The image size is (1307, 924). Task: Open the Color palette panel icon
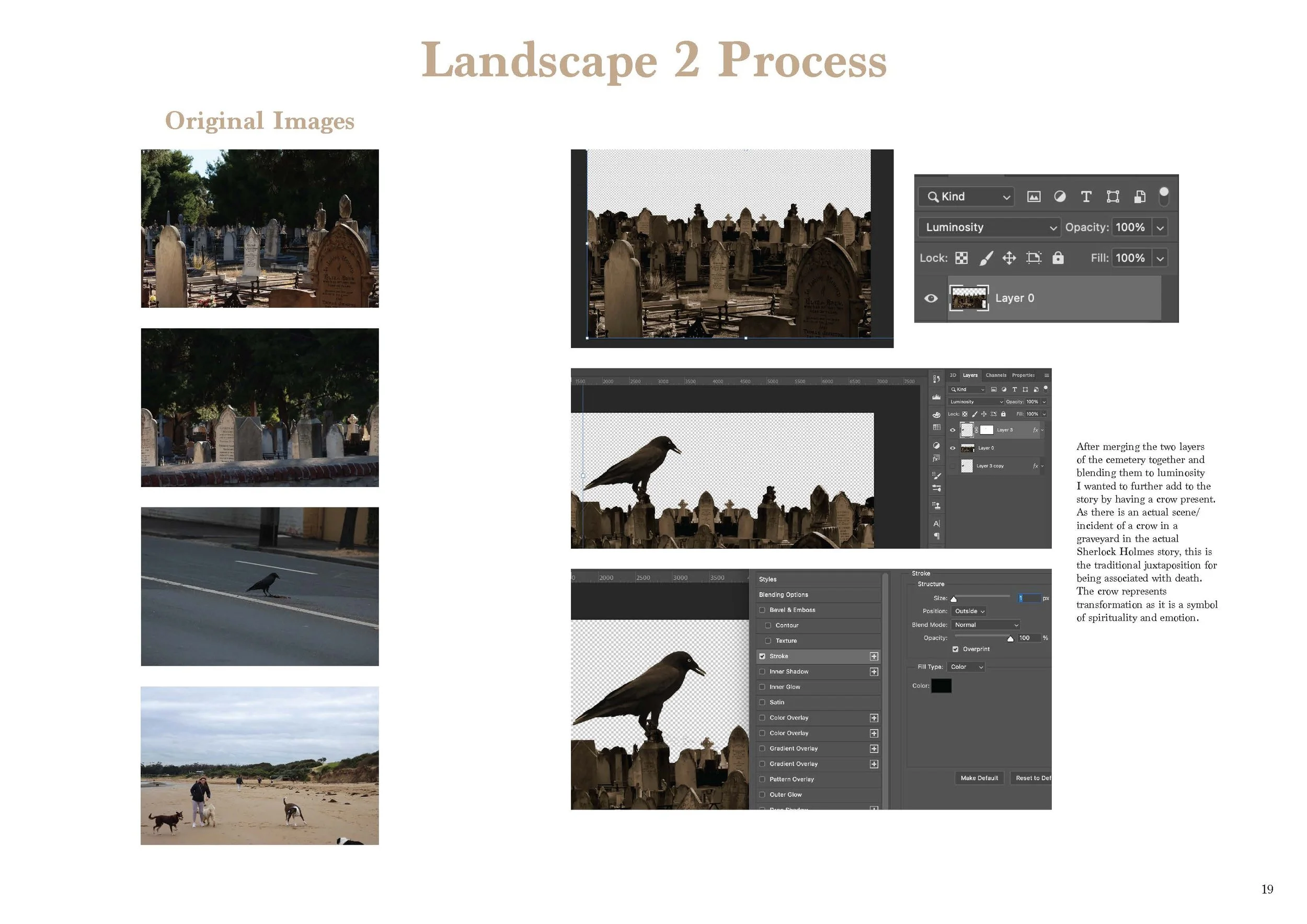[936, 415]
